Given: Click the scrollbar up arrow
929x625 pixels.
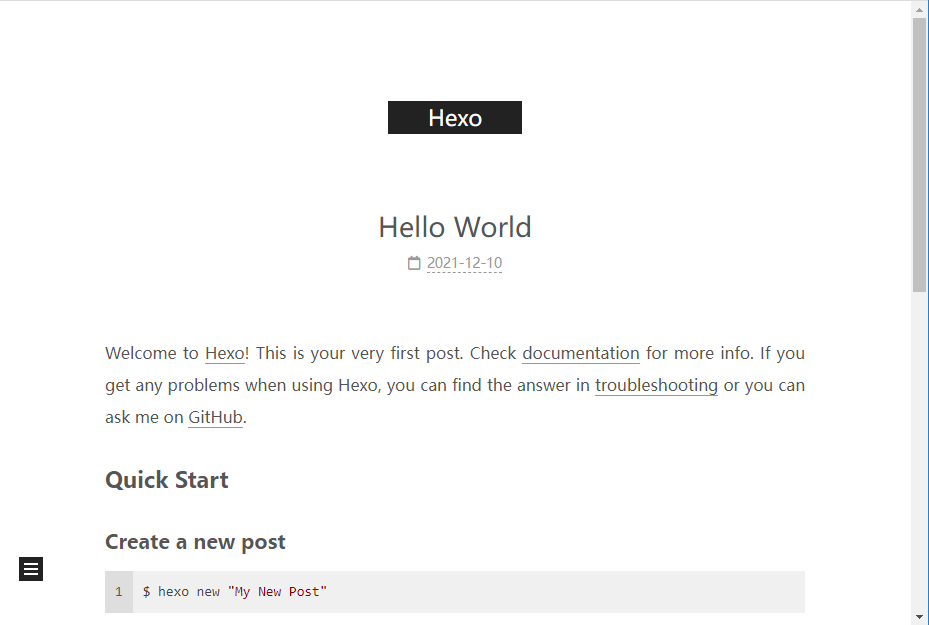Looking at the screenshot, I should pyautogui.click(x=920, y=9).
